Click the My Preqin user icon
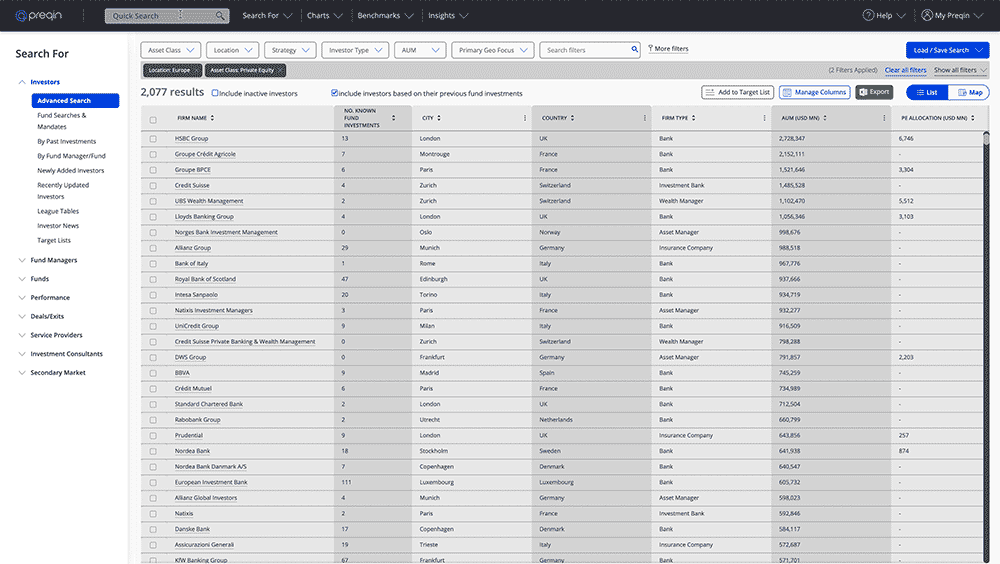The height and width of the screenshot is (564, 1000). coord(927,15)
